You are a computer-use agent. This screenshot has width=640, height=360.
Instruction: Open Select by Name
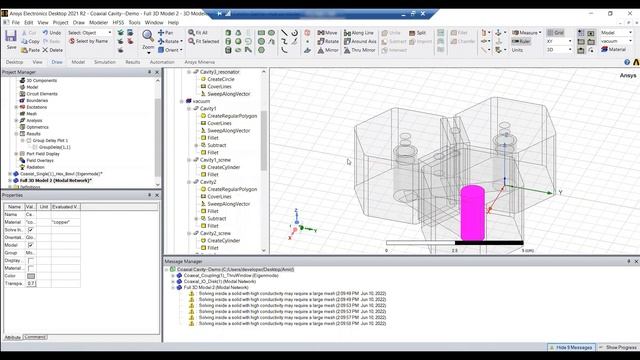[x=89, y=41]
